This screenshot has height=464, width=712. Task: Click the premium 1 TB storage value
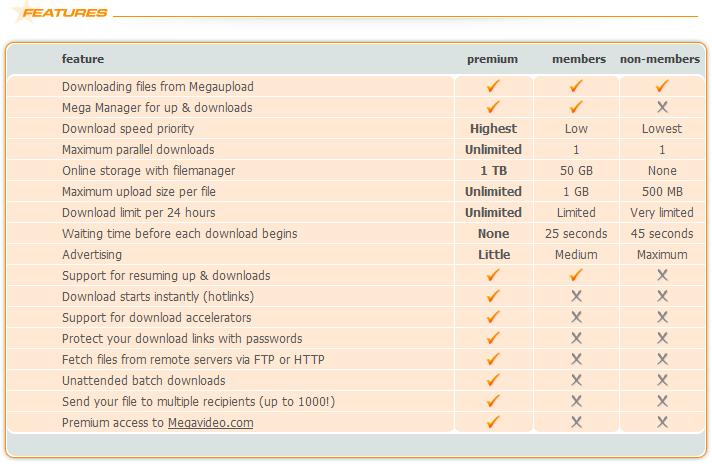tap(494, 171)
